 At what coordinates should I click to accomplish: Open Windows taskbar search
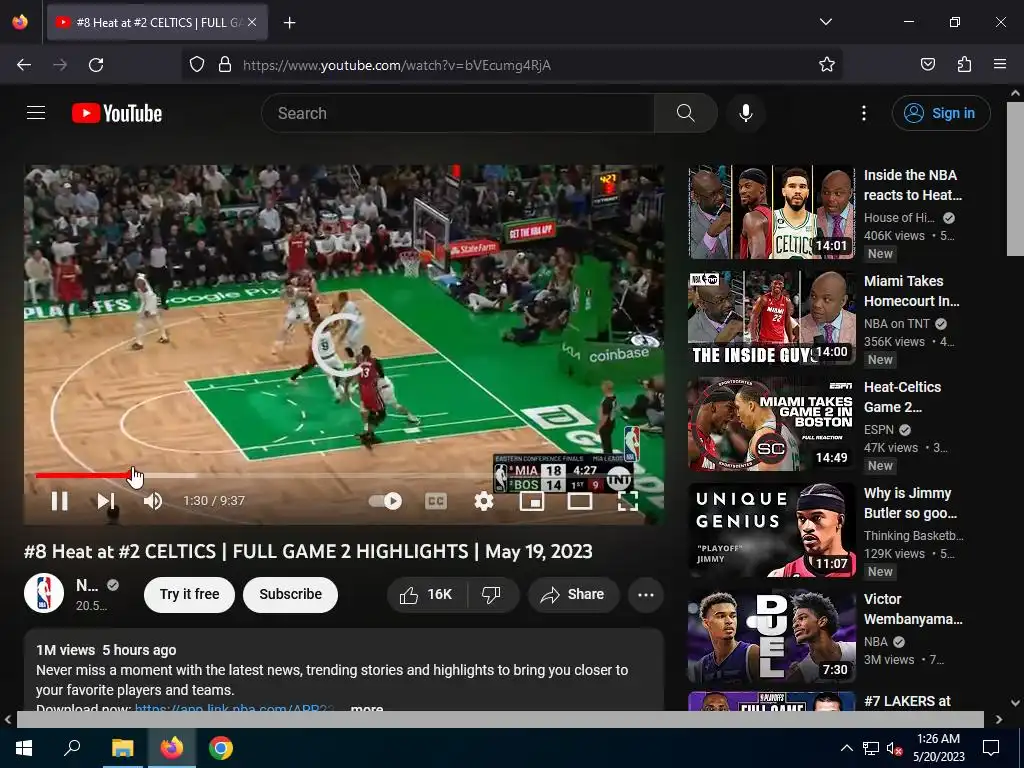(x=72, y=748)
